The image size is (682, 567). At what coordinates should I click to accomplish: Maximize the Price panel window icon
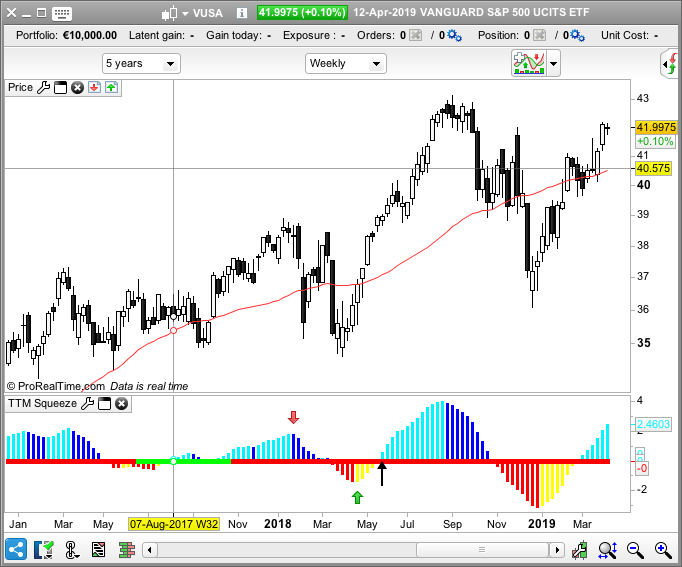(60, 87)
